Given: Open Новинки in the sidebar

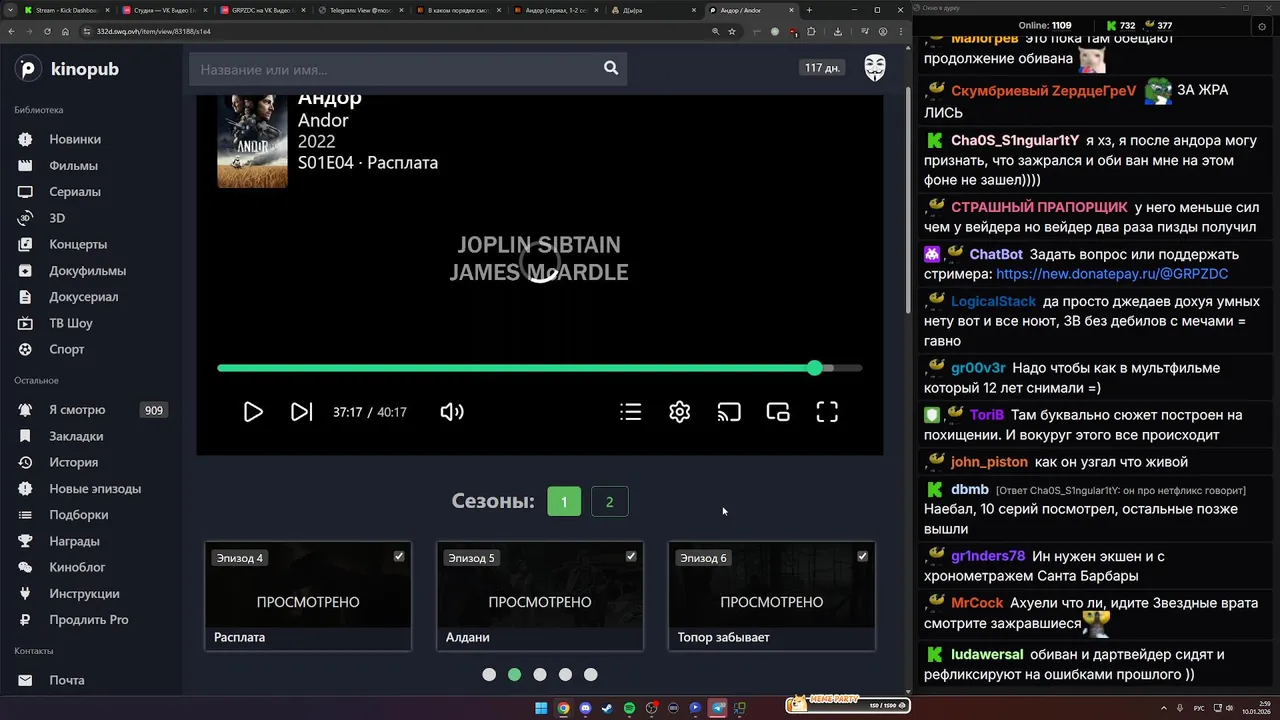Looking at the screenshot, I should pyautogui.click(x=75, y=139).
